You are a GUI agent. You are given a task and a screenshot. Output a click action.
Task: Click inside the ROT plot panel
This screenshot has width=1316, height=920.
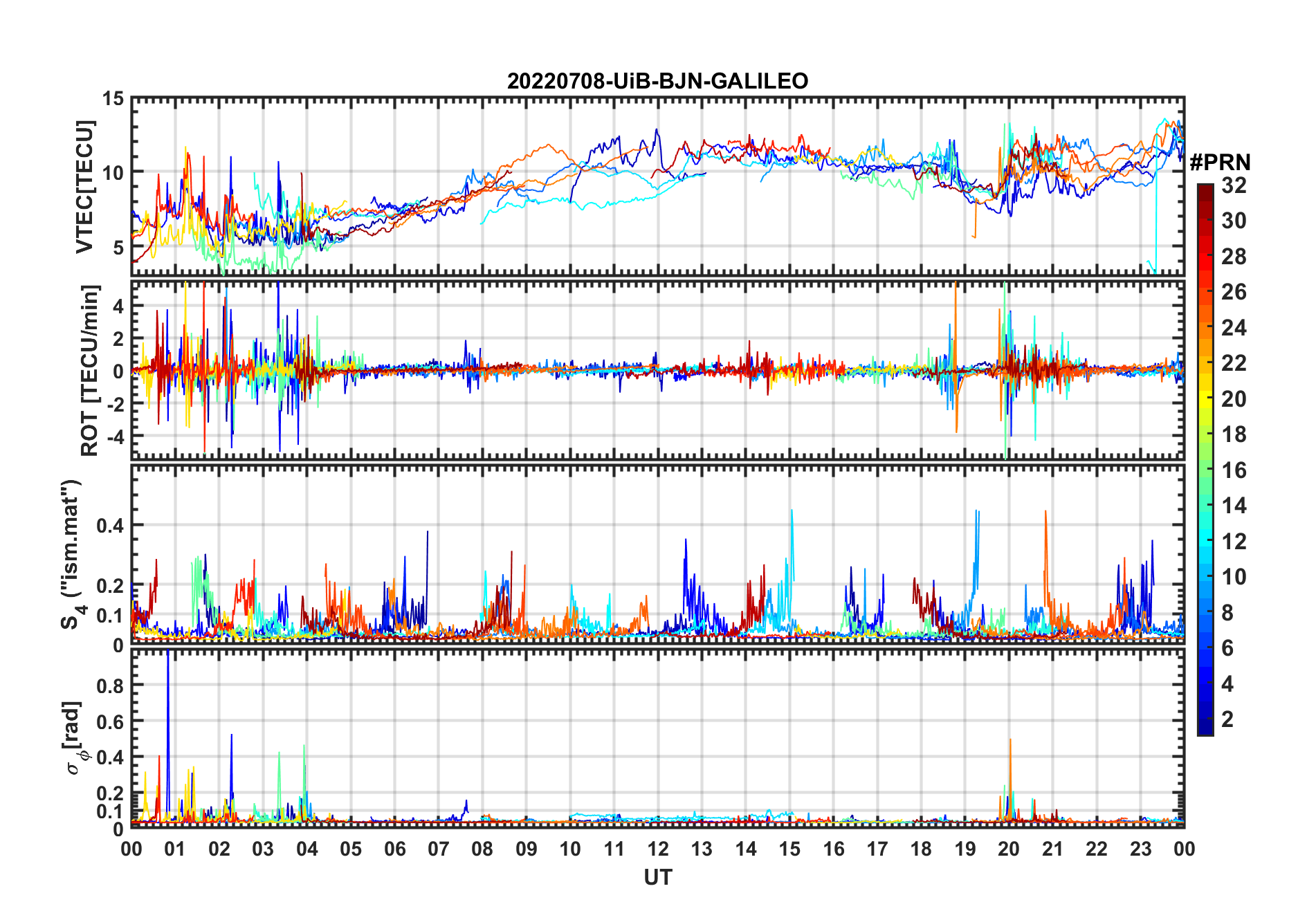[x=657, y=370]
